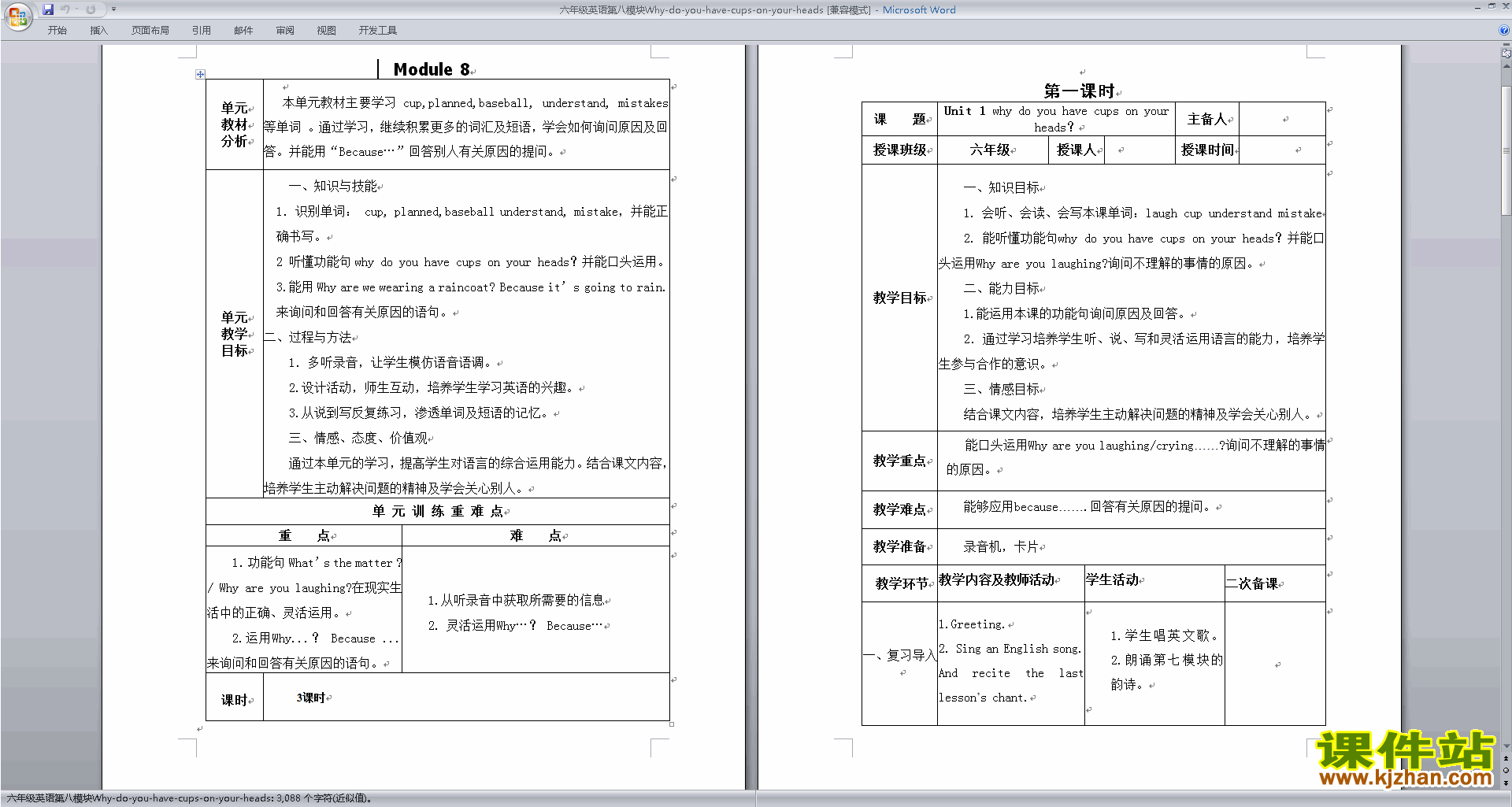Switch to the 视图 tab
Viewport: 1512px width, 807px height.
326,30
